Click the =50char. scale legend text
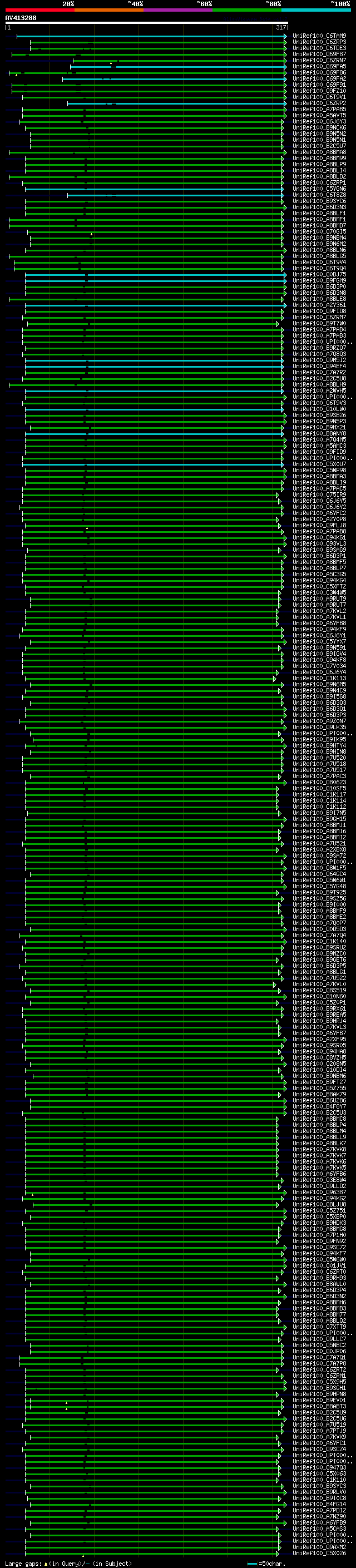This screenshot has height=1568, width=356. [272, 1563]
